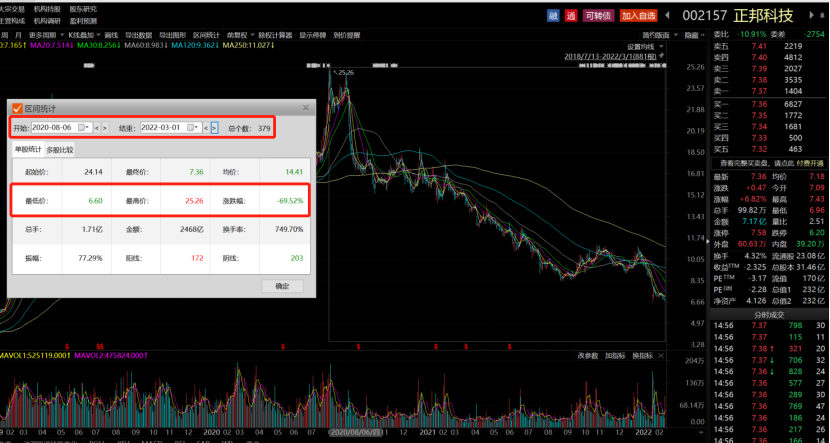
Task: Click the 分时成交 panel header
Action: (x=770, y=315)
